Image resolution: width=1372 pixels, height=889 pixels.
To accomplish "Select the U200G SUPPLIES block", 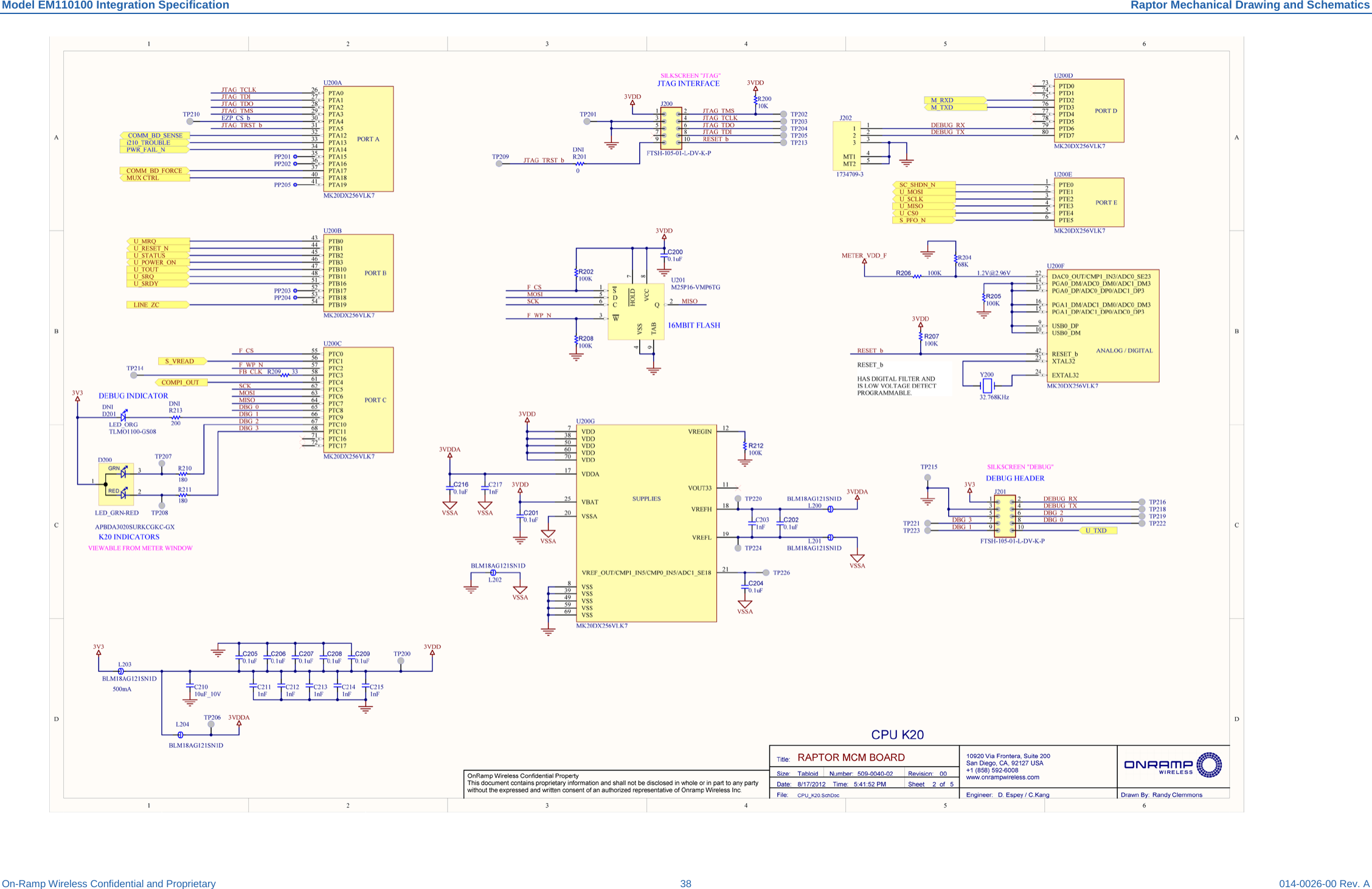I will 646,523.
